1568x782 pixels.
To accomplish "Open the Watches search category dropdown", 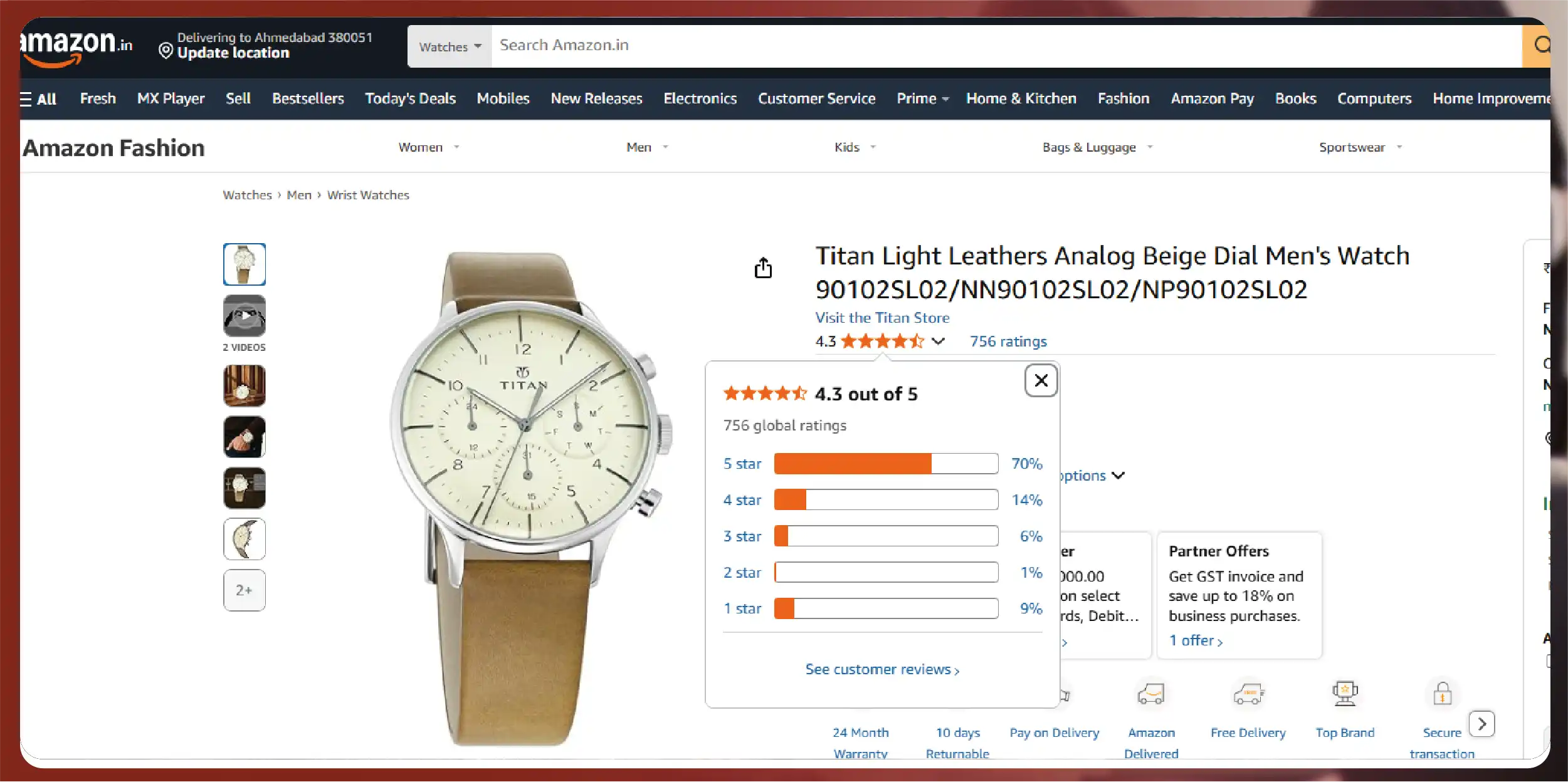I will [450, 47].
